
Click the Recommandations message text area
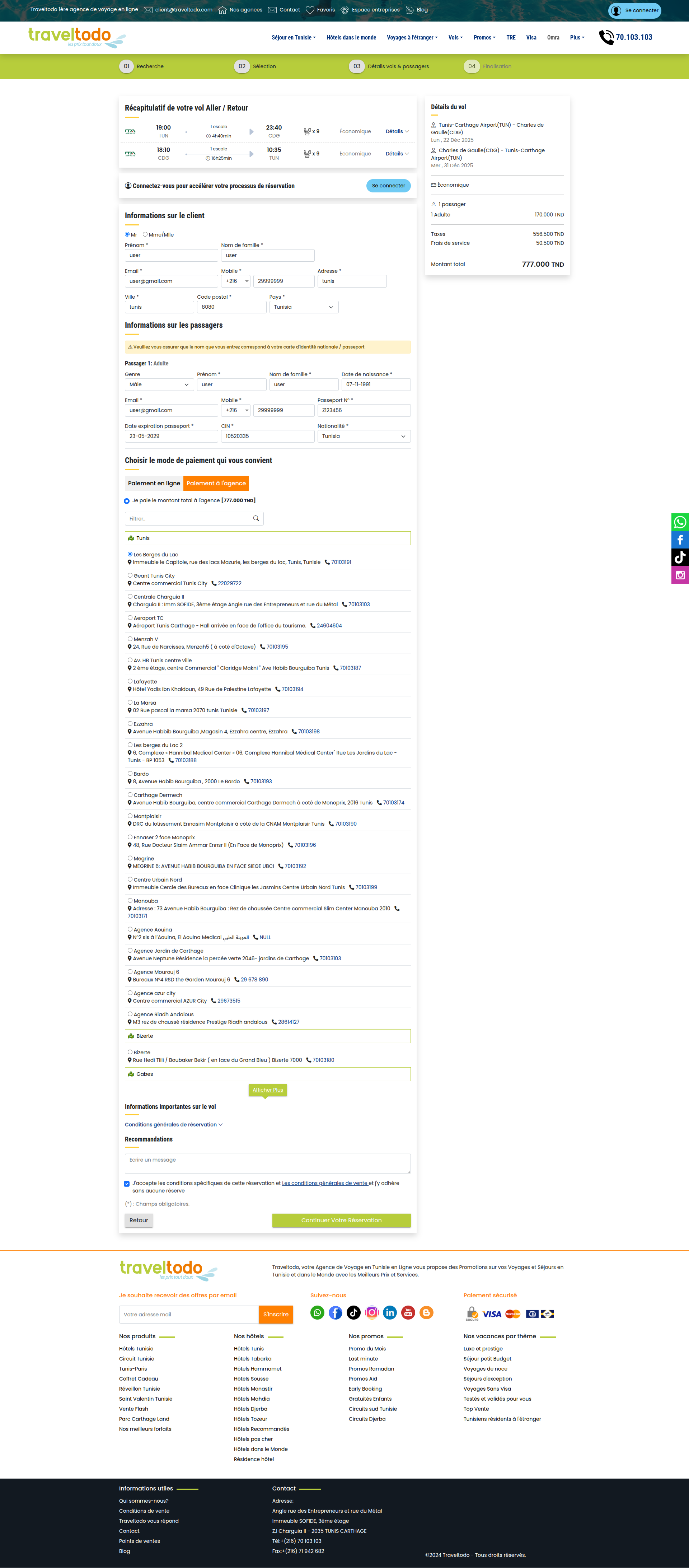(267, 1163)
